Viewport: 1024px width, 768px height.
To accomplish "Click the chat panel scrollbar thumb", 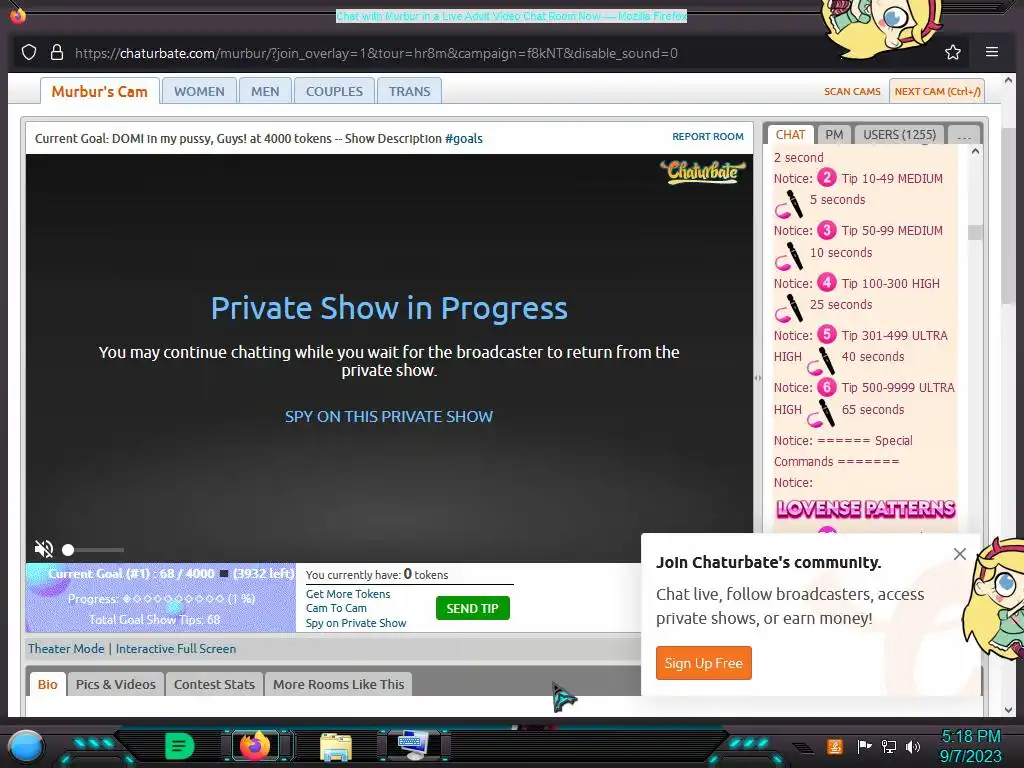I will point(975,232).
